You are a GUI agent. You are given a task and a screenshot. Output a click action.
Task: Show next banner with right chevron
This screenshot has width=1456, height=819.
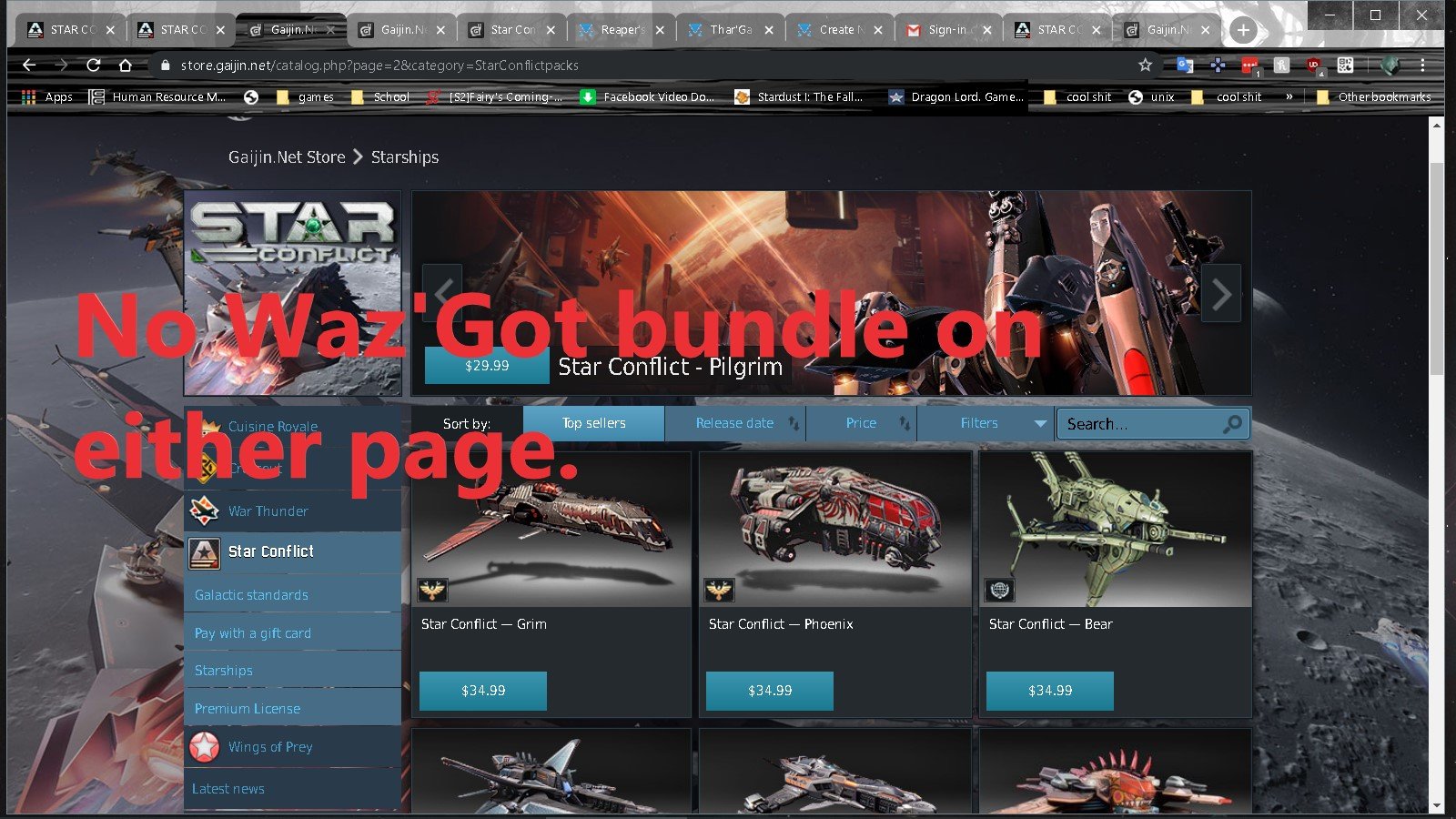(1221, 293)
